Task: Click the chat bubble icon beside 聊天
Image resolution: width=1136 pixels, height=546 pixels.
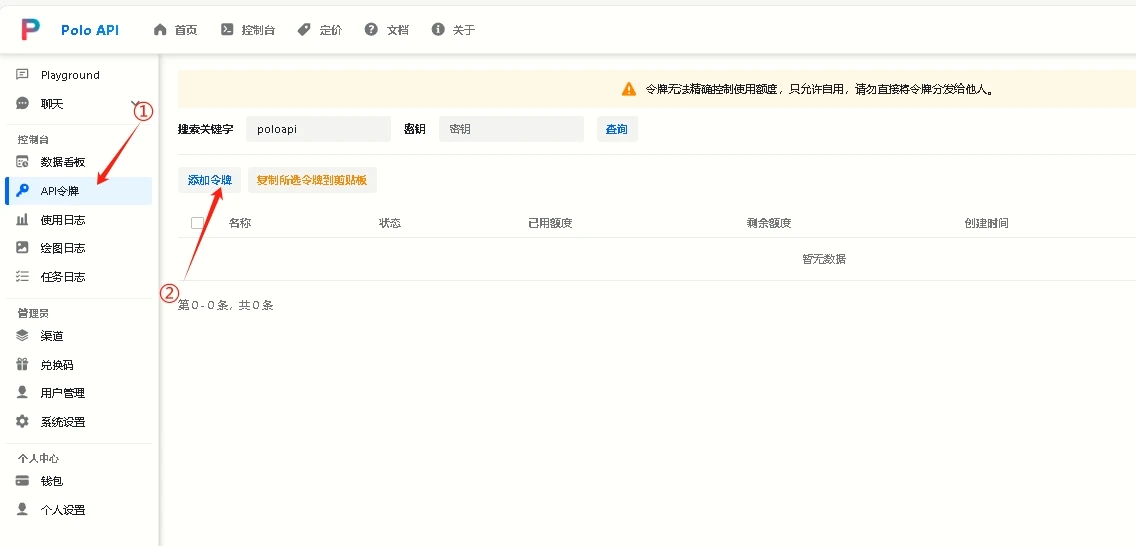Action: tap(22, 104)
